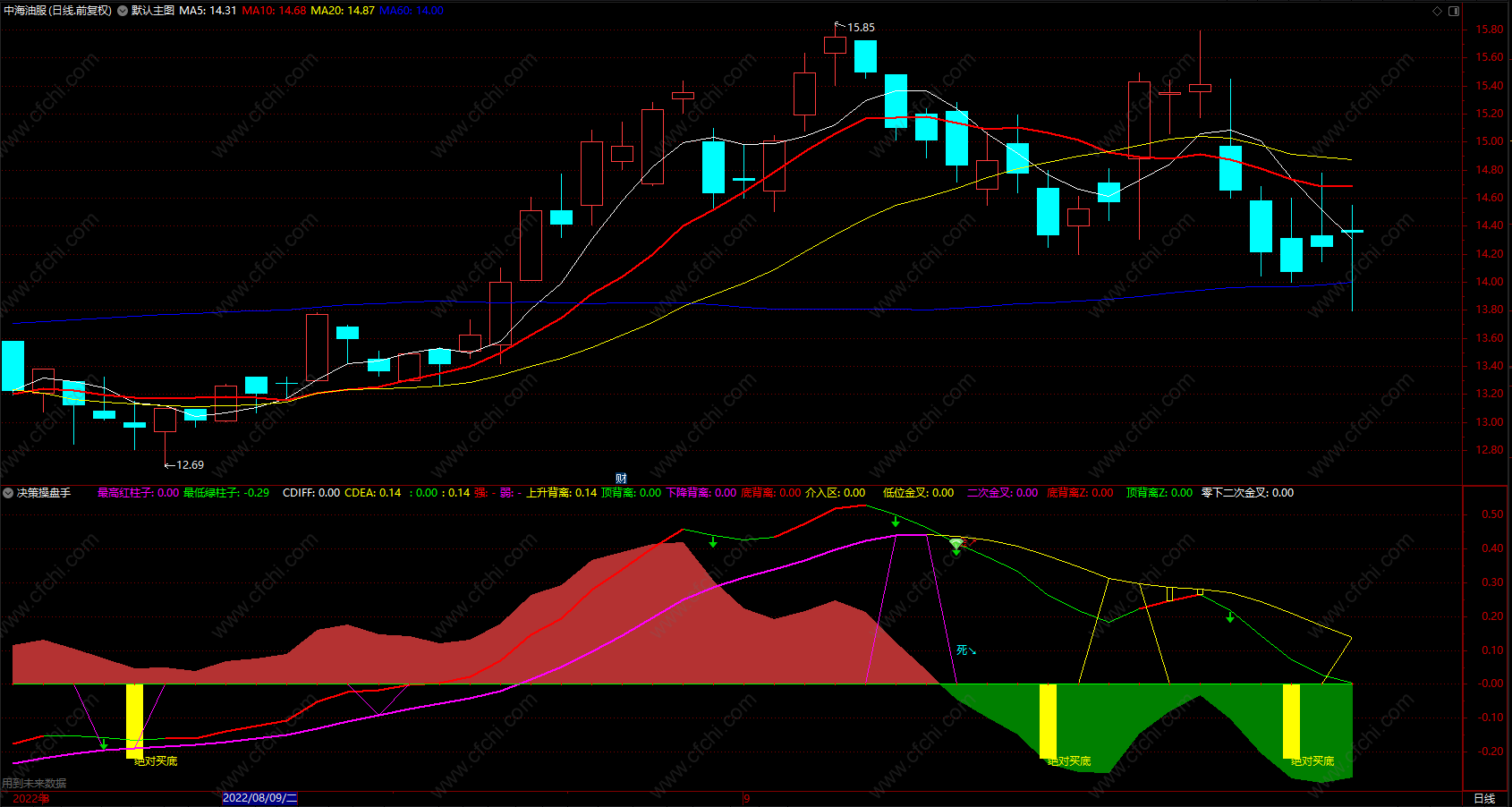Click the 15.85 high price annotation
This screenshot has width=1512, height=807.
(861, 28)
